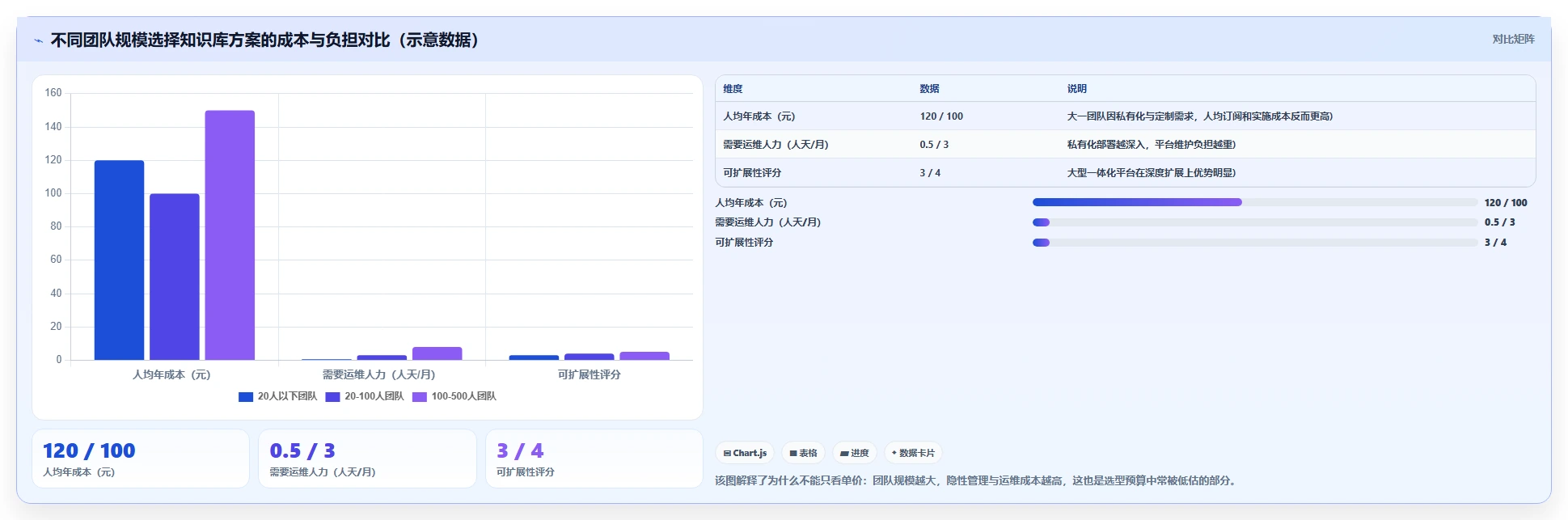
Task: Toggle the 100-500人团队 legend item
Action: pyautogui.click(x=454, y=396)
